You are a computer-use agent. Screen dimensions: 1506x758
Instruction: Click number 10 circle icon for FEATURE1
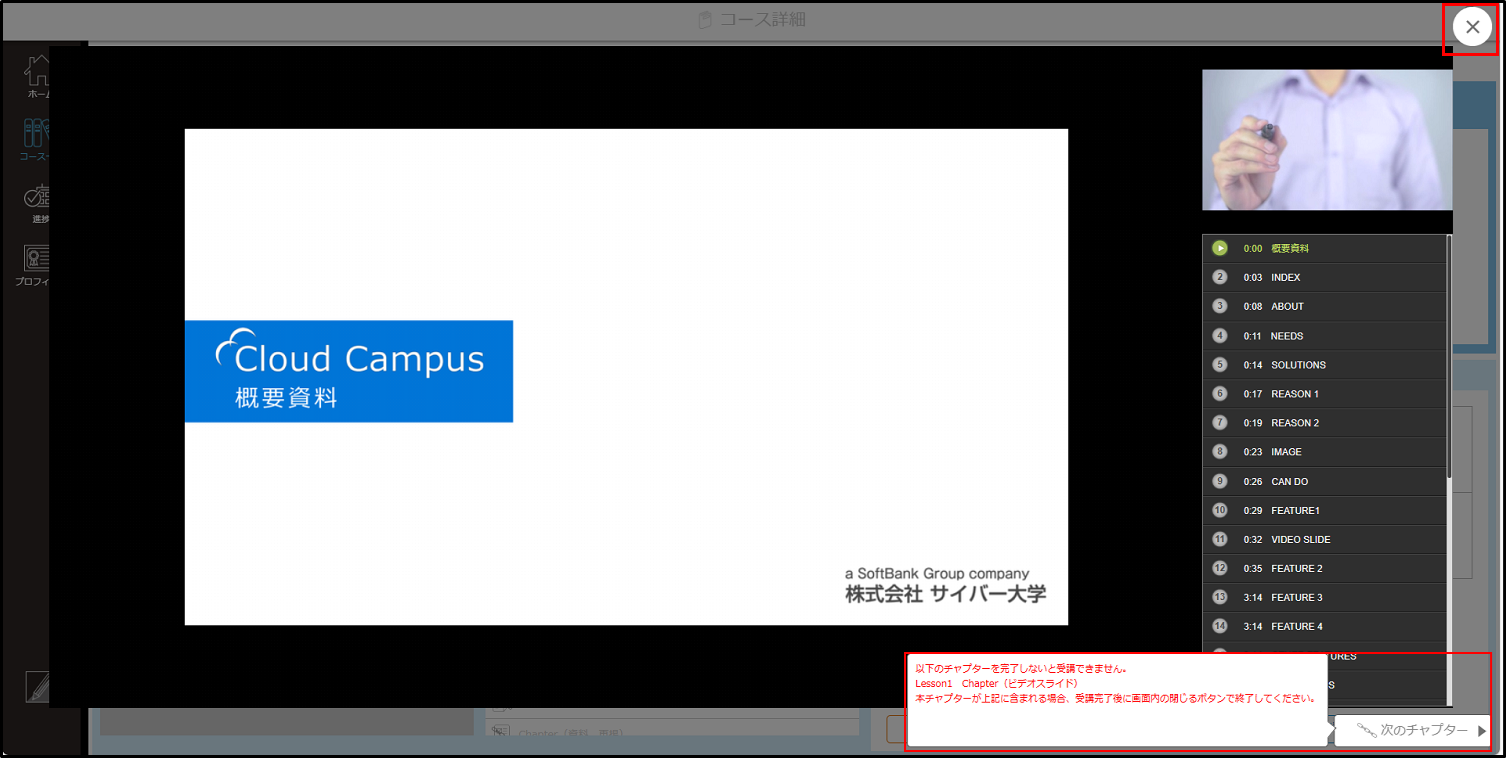click(x=1219, y=510)
